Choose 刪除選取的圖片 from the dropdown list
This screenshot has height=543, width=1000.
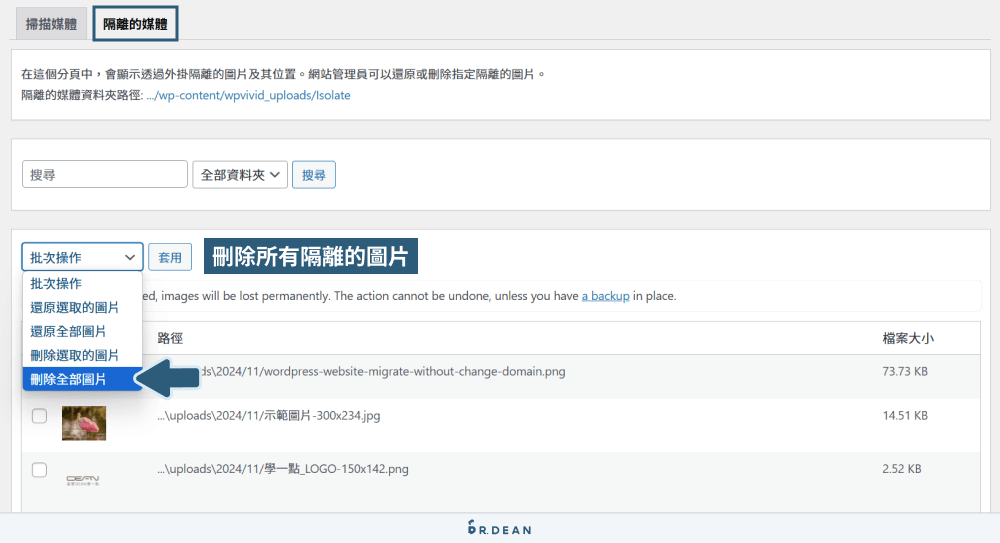pos(82,355)
